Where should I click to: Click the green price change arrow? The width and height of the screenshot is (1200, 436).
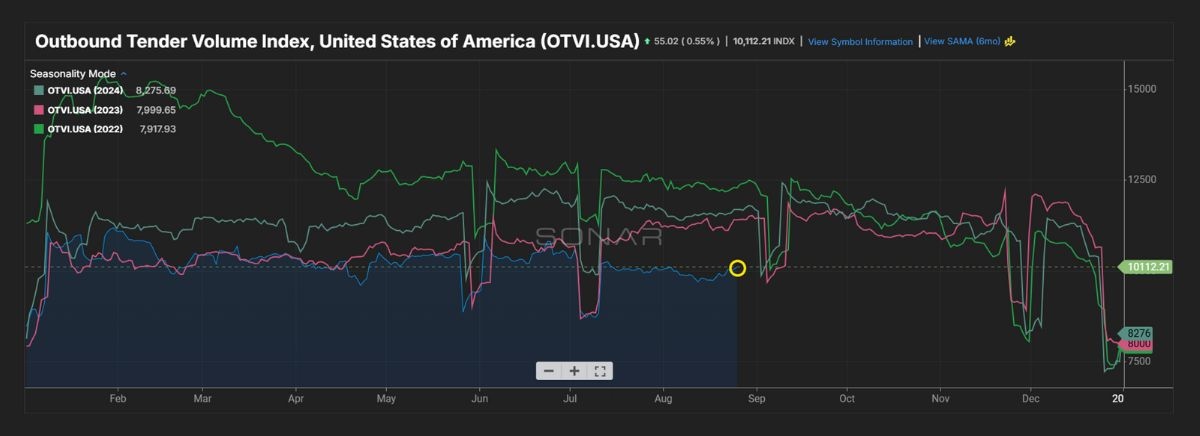(x=647, y=42)
